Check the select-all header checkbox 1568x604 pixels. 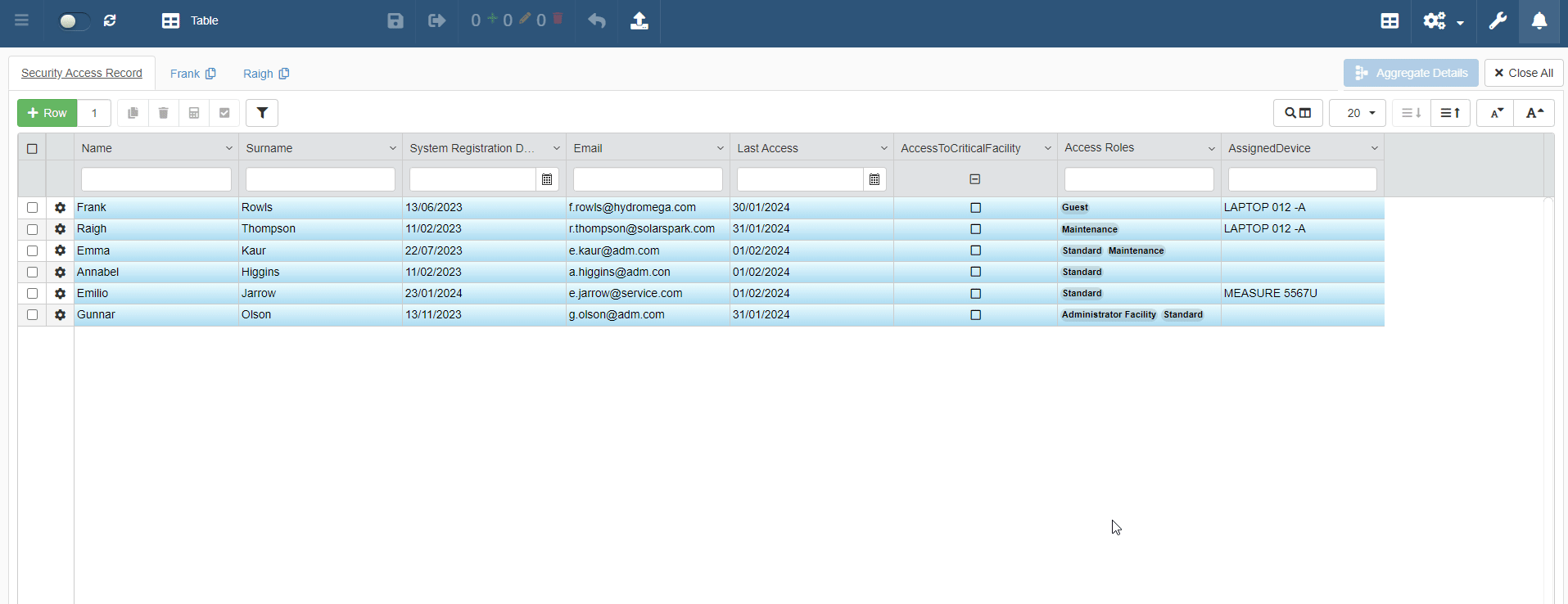tap(33, 148)
